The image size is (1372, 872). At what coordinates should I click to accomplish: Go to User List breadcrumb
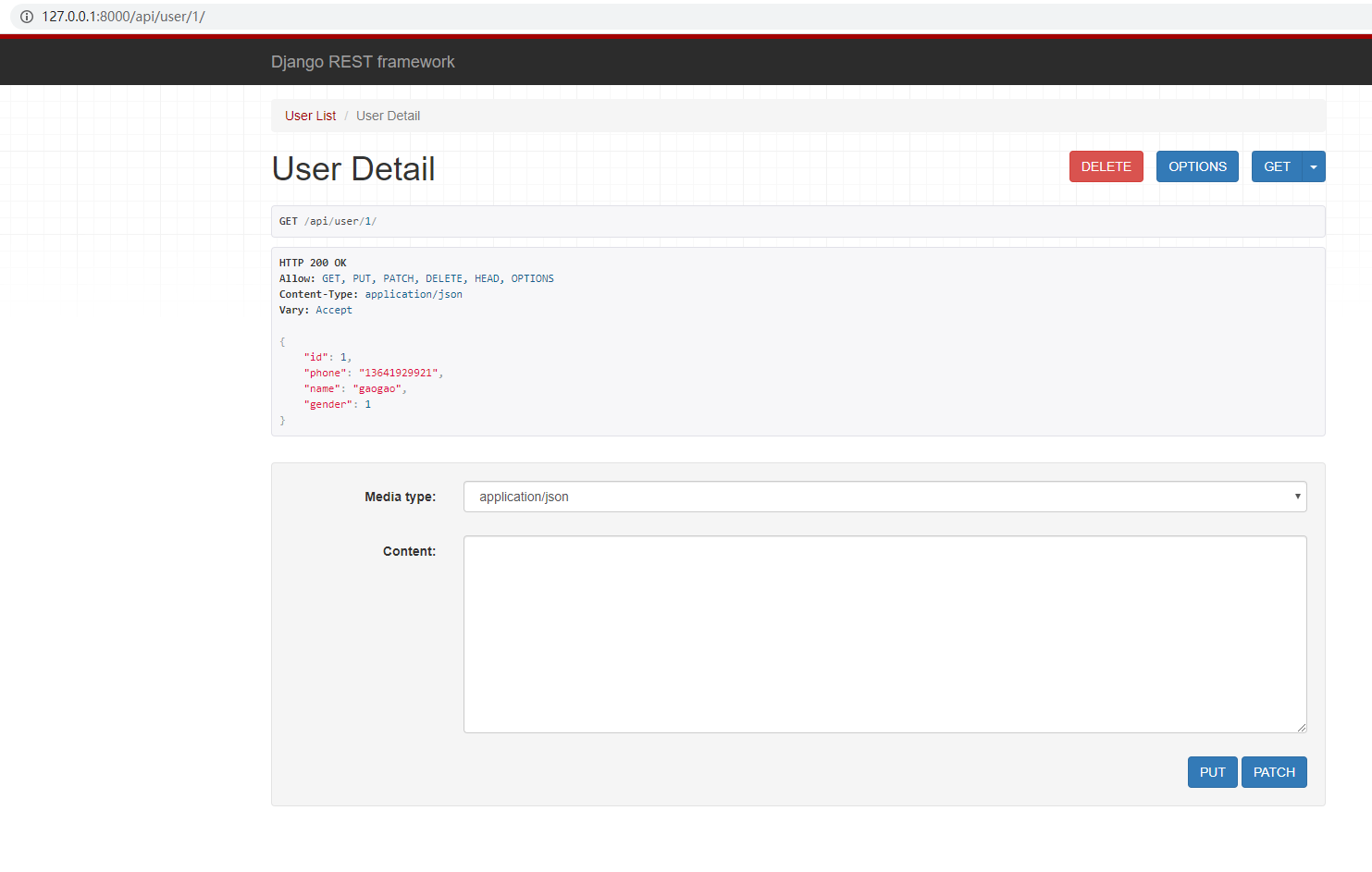pos(310,116)
